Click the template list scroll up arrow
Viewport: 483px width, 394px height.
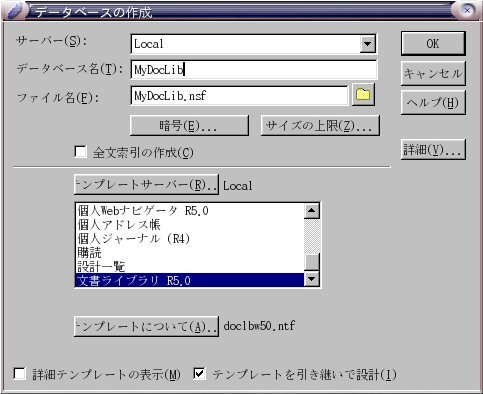click(x=312, y=211)
